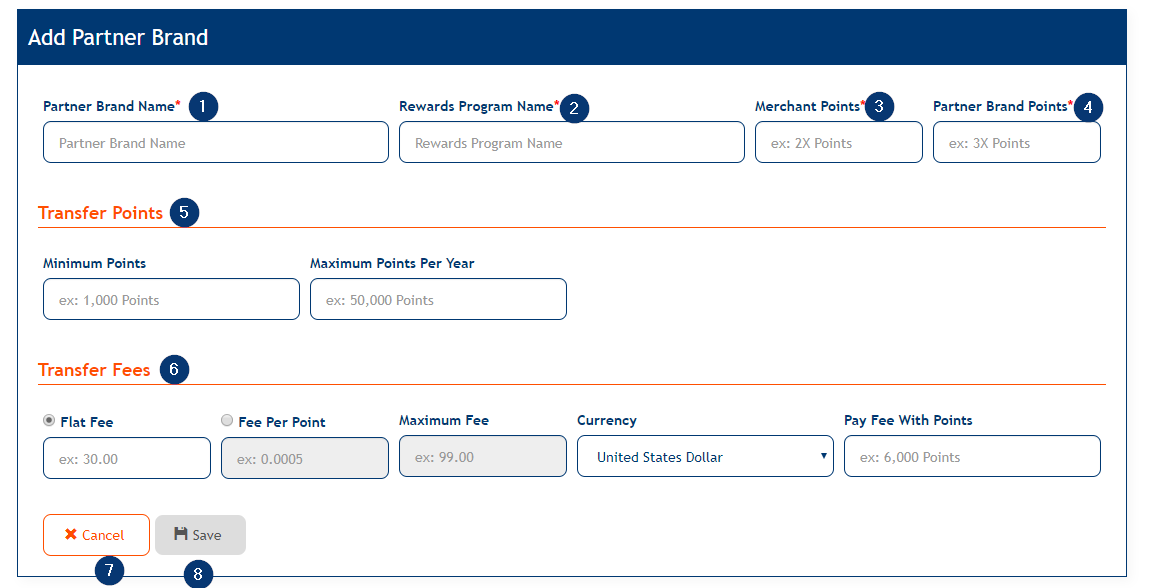Click the Pay Fee With Points field
Image resolution: width=1153 pixels, height=588 pixels.
coord(971,457)
